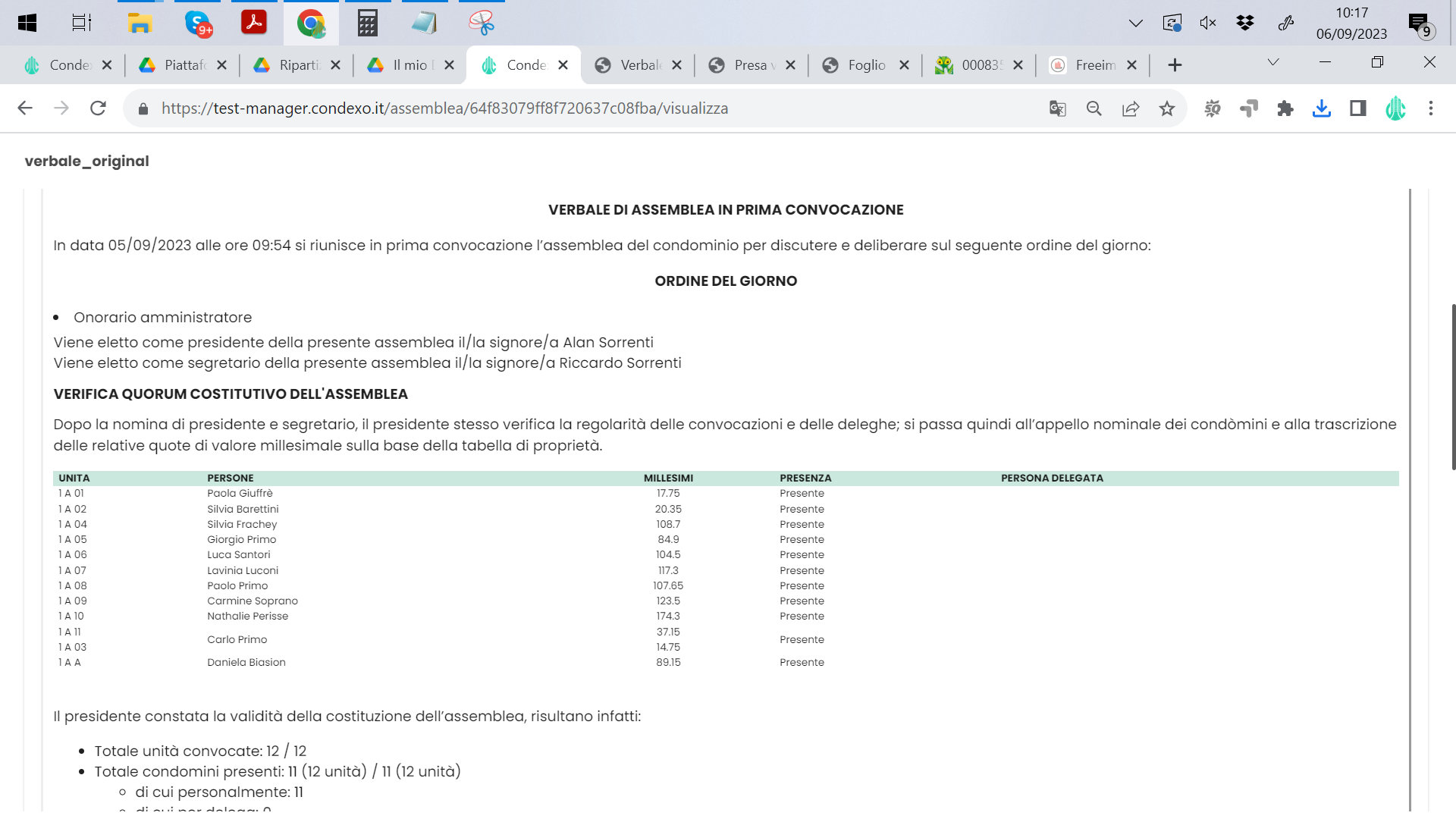1456x819 pixels.
Task: Open a new browser tab
Action: [x=1175, y=65]
